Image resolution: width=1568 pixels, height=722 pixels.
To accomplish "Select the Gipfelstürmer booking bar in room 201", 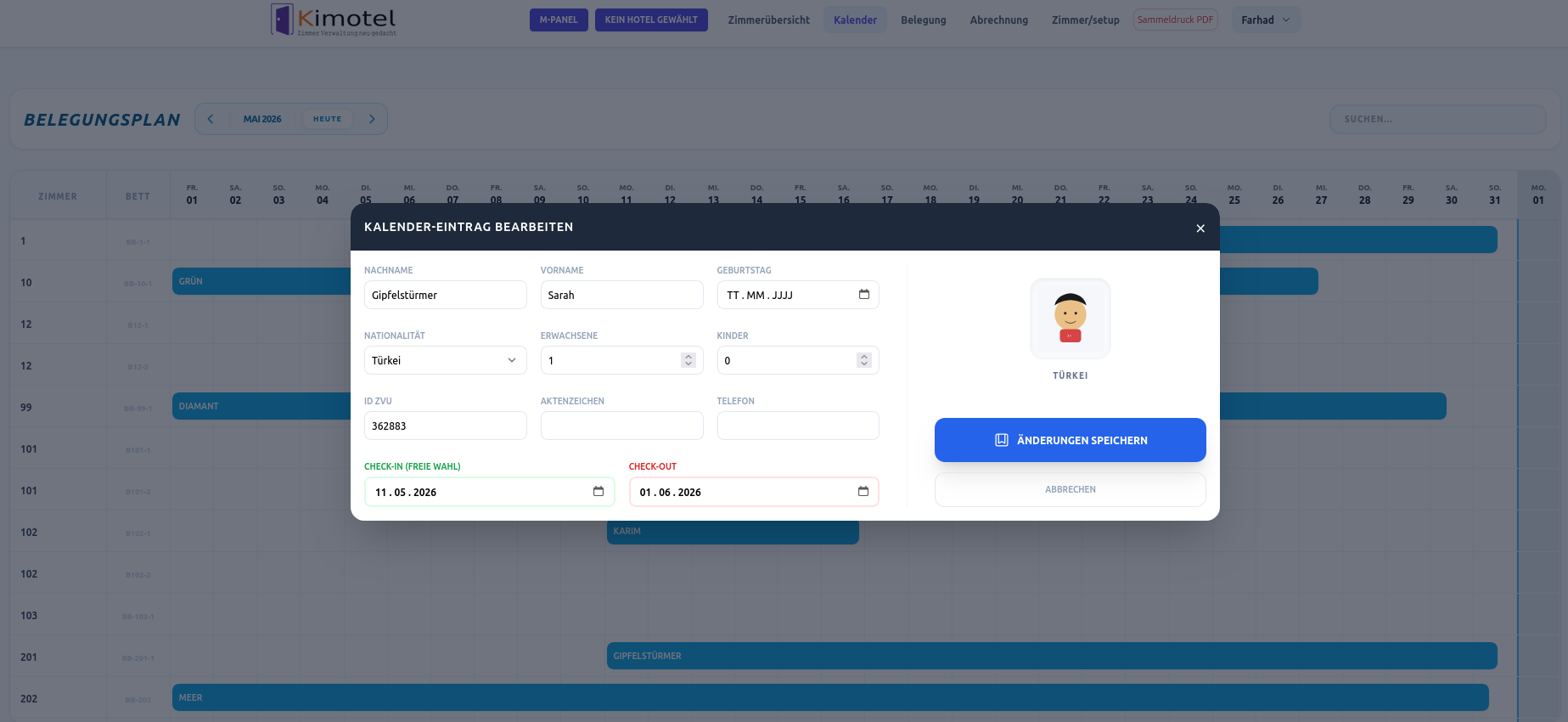I will 1052,656.
